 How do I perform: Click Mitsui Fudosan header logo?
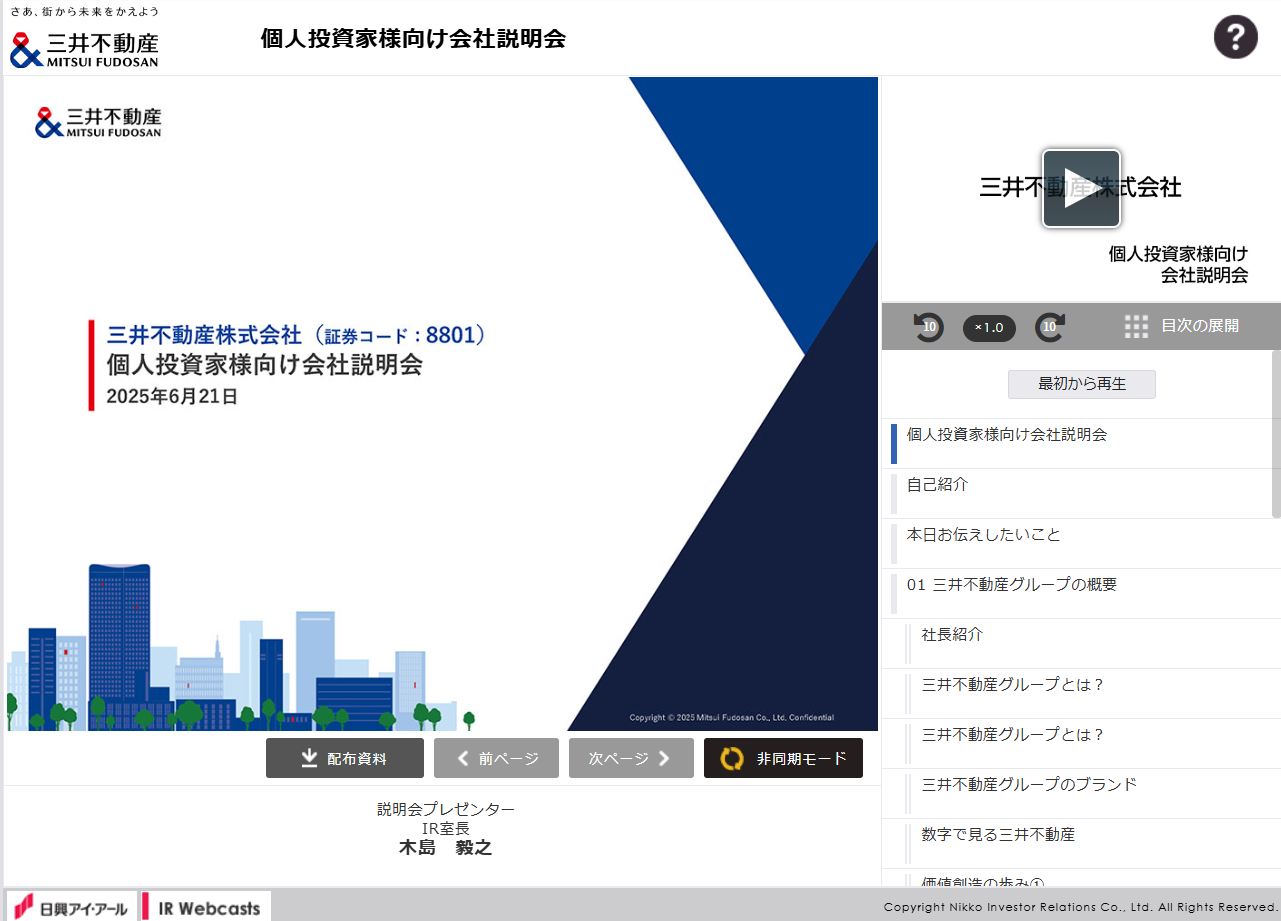[84, 48]
